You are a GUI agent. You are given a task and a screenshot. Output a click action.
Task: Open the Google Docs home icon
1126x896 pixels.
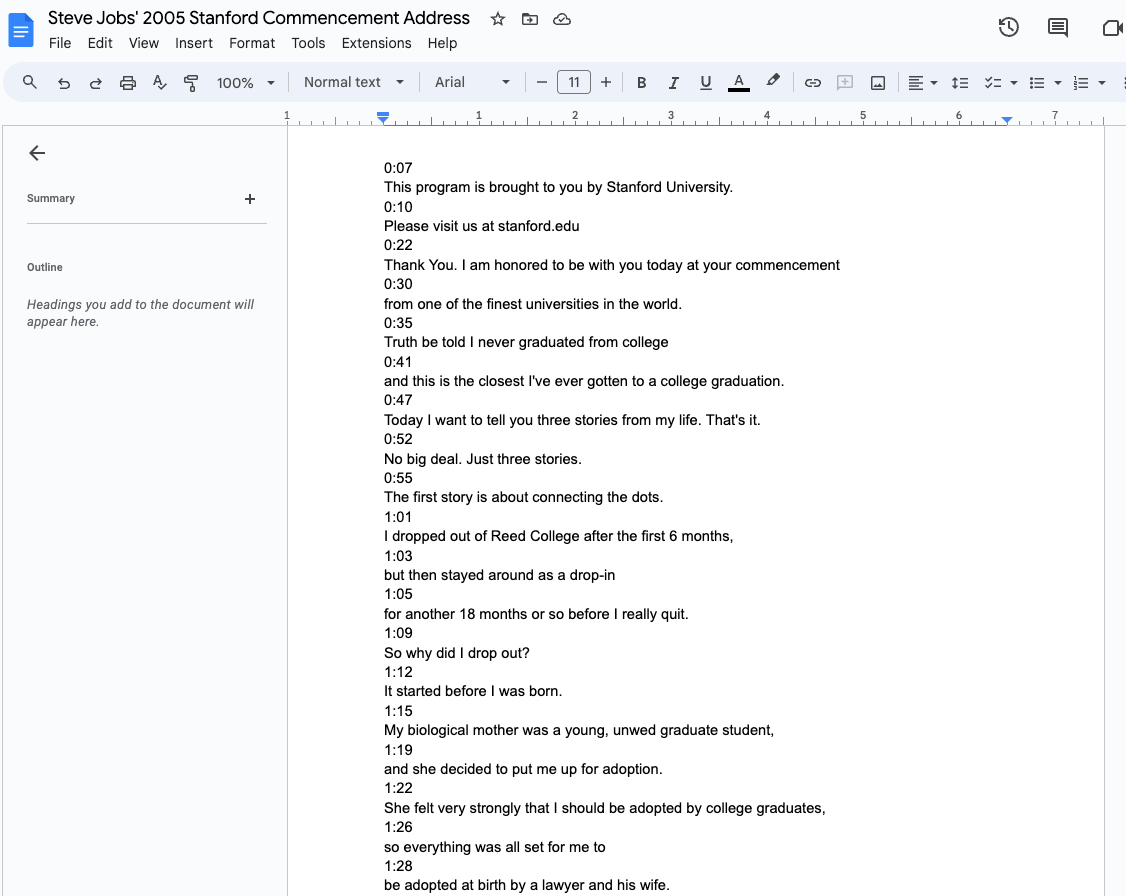pyautogui.click(x=21, y=30)
